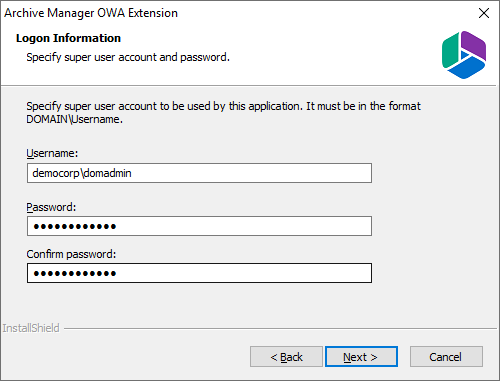This screenshot has height=381, width=500.
Task: Close the Archive Manager OWA Extension dialog
Action: [x=484, y=13]
